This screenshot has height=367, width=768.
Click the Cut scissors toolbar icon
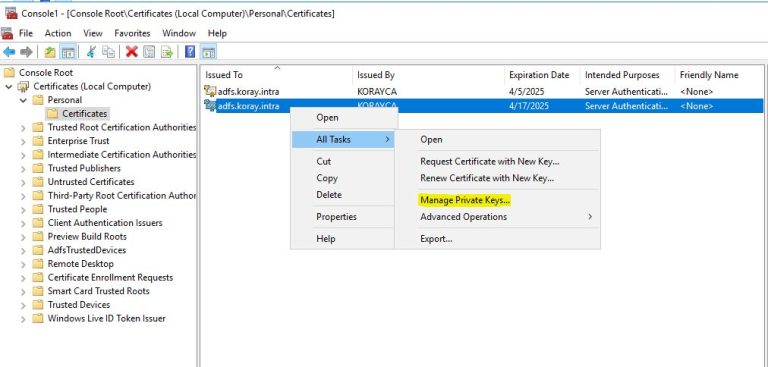click(91, 52)
